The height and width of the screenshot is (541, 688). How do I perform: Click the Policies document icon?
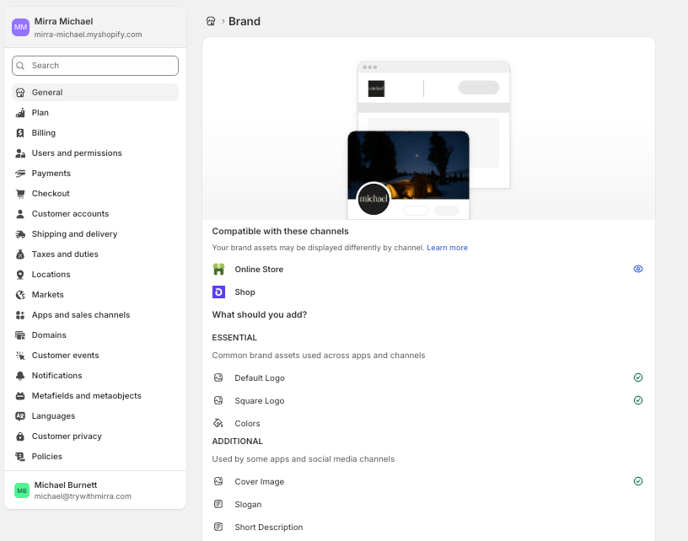point(20,456)
